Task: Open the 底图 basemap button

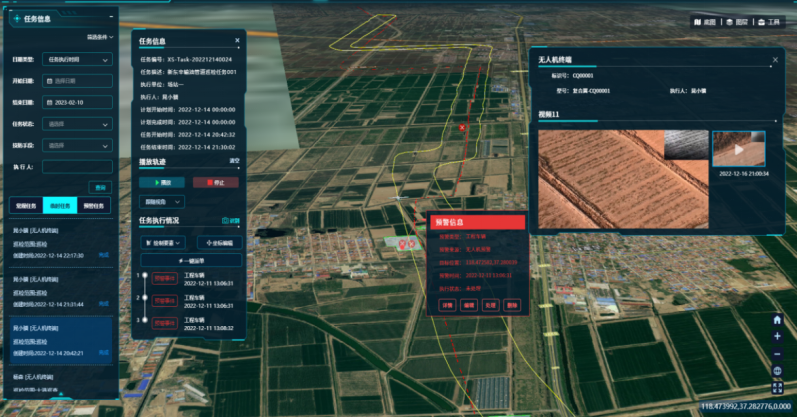Action: click(x=704, y=21)
